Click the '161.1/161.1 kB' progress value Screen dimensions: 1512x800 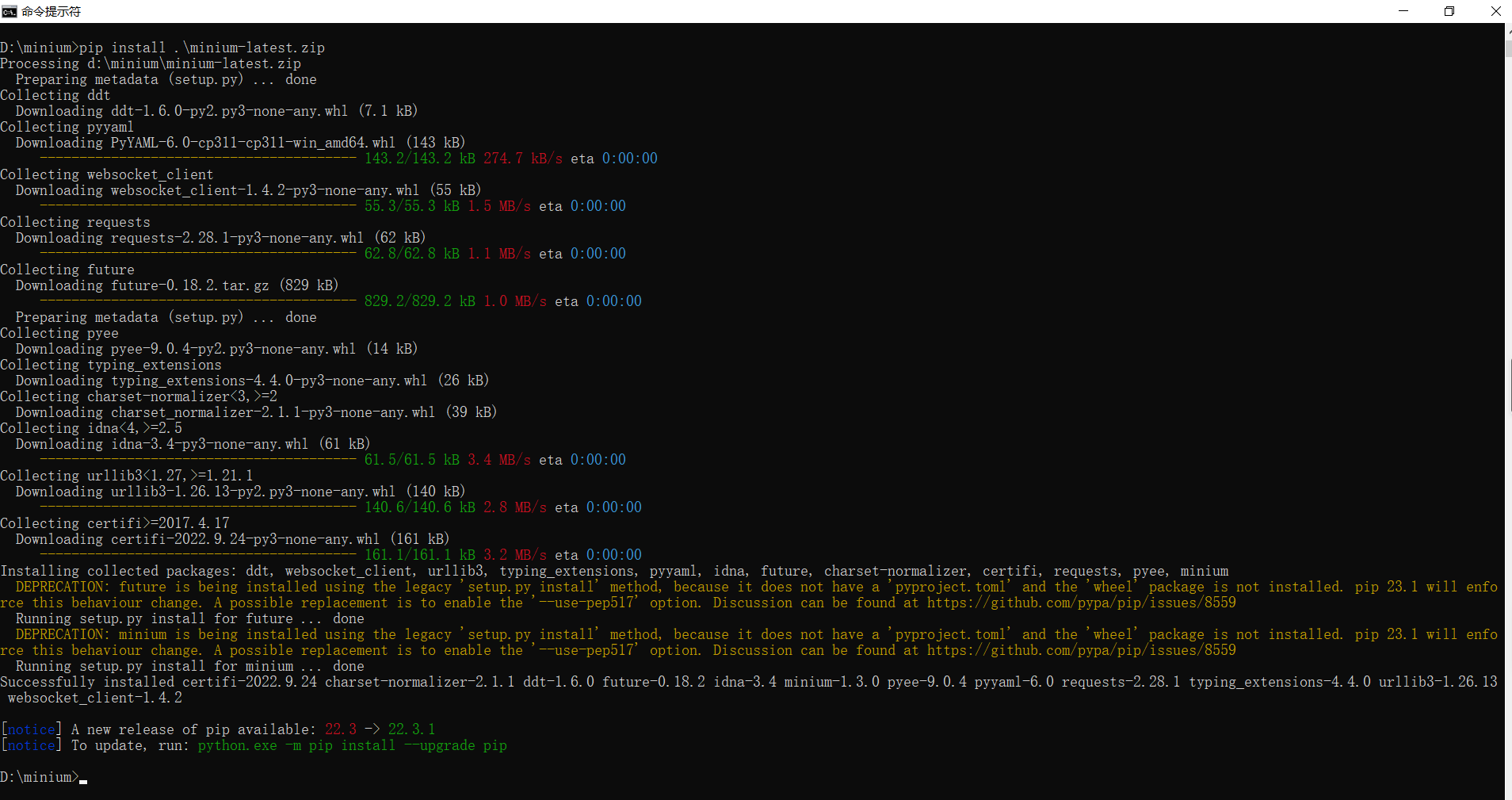[x=420, y=555]
